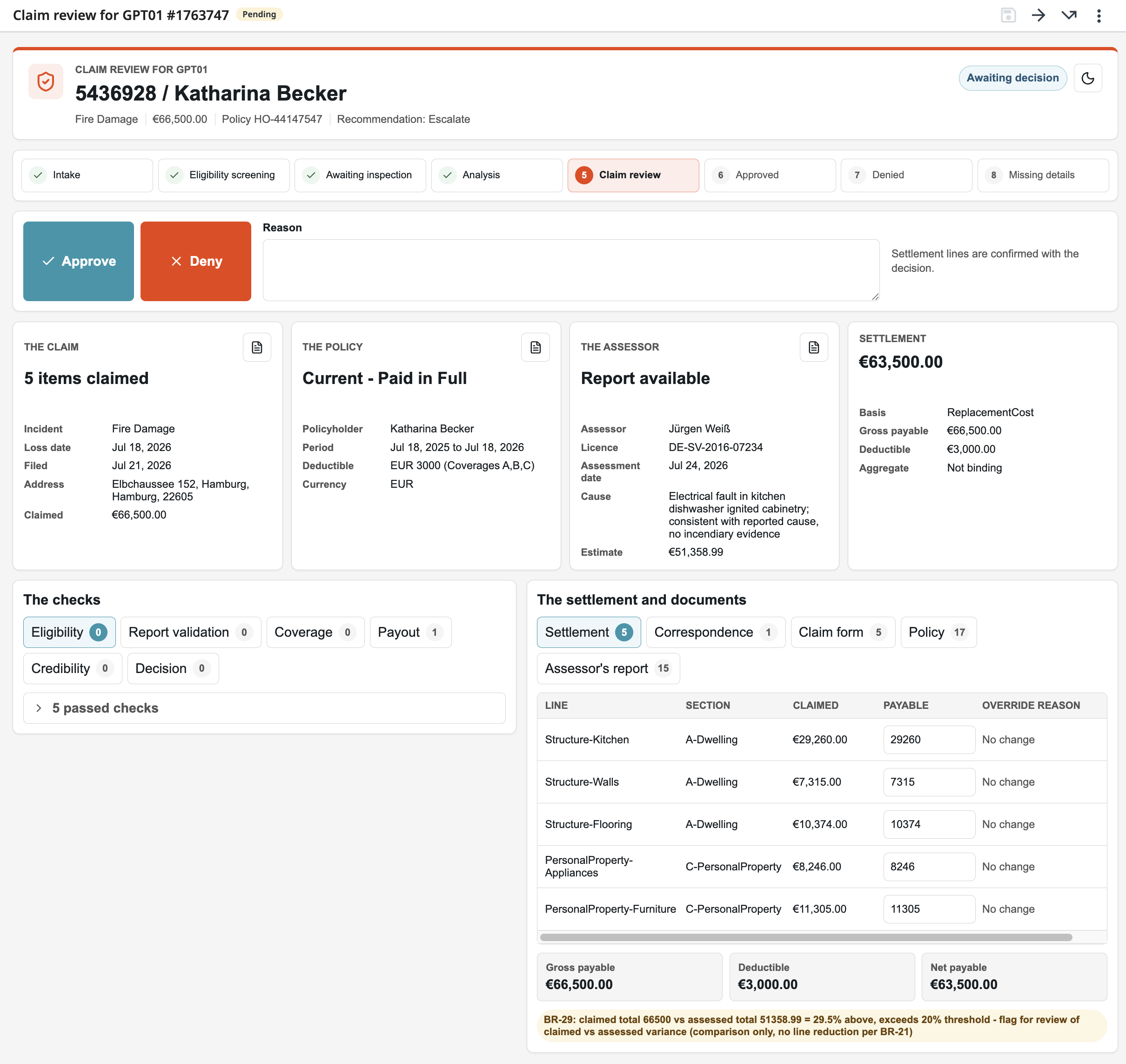Click the Awaiting decision status badge
Image resolution: width=1126 pixels, height=1064 pixels.
[x=1012, y=78]
